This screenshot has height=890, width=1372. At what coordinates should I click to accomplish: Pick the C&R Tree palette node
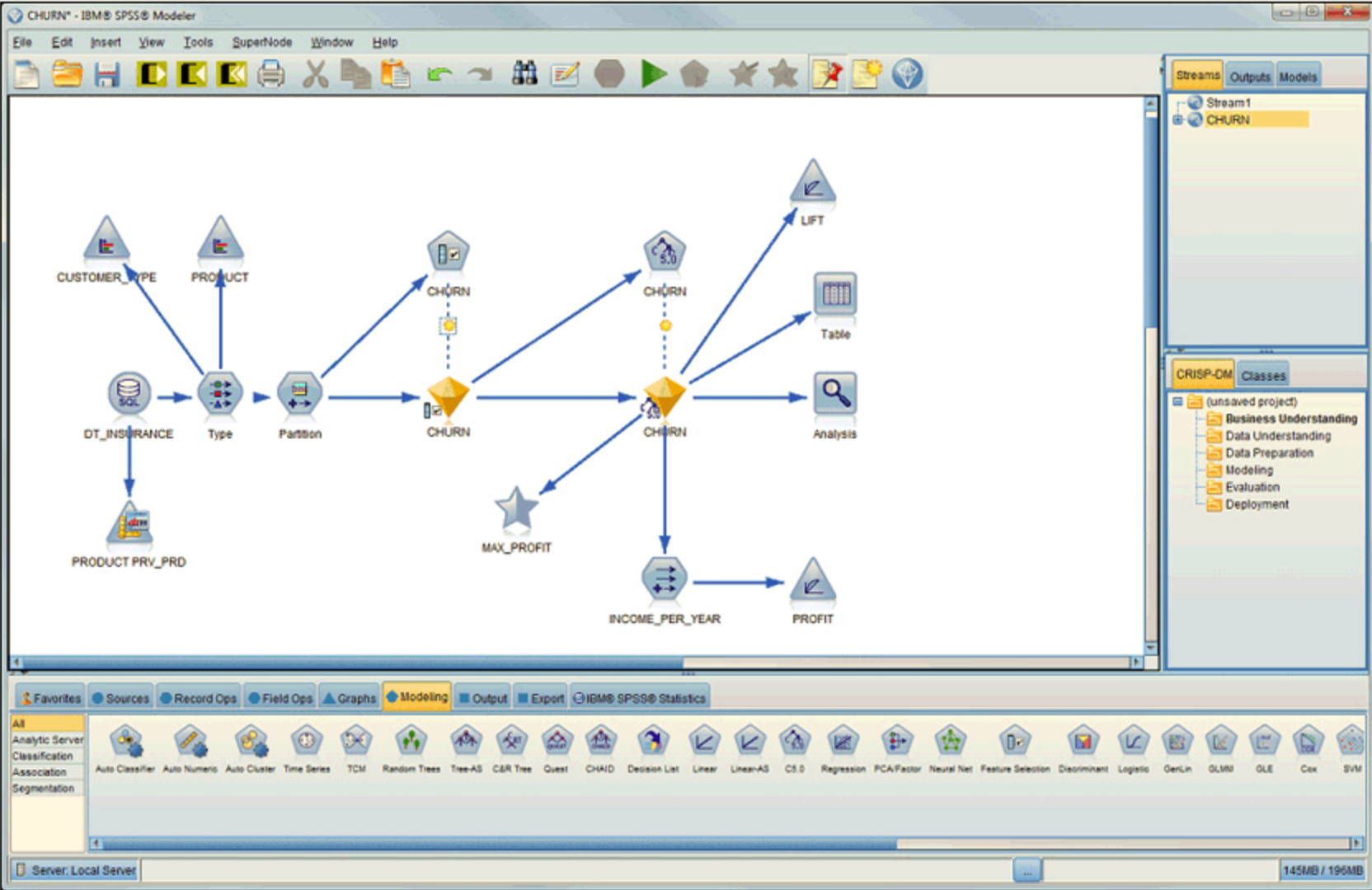tap(512, 749)
